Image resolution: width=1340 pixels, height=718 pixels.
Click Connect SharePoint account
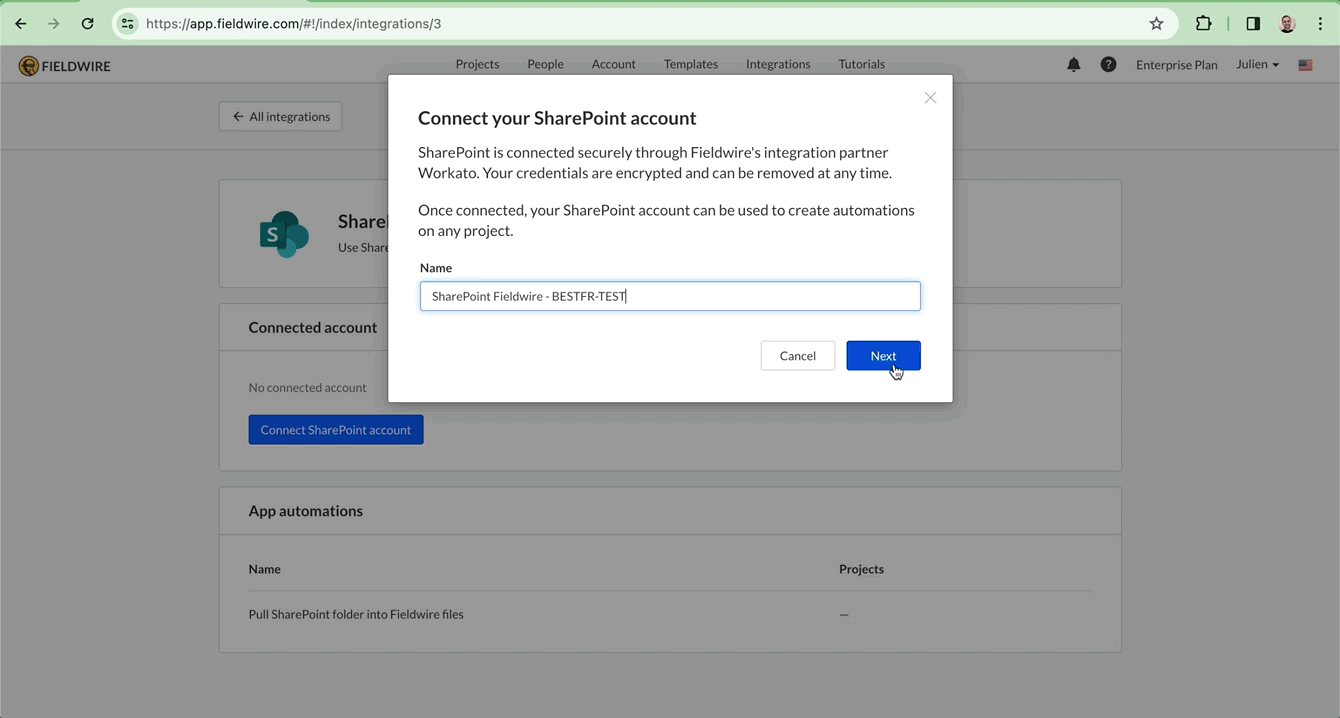[x=335, y=429]
